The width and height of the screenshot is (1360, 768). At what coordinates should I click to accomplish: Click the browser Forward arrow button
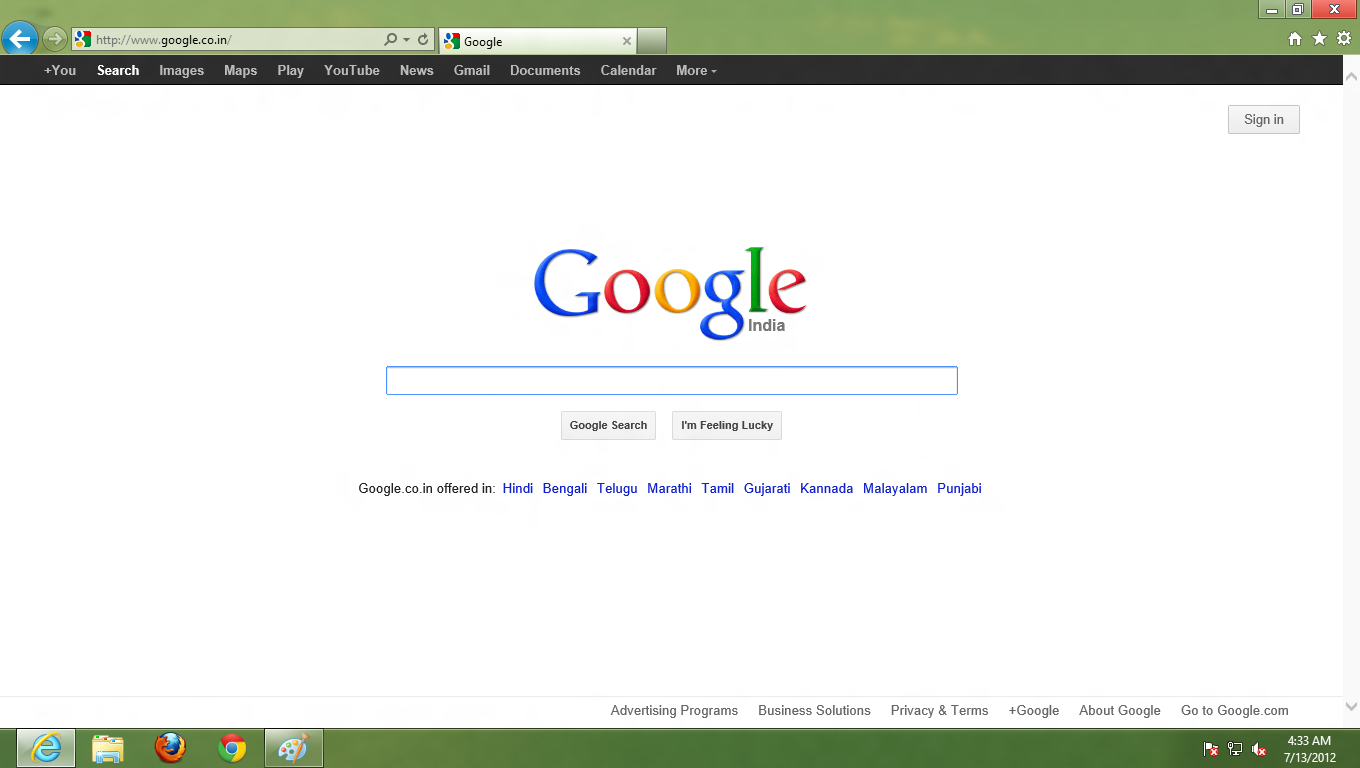click(54, 40)
